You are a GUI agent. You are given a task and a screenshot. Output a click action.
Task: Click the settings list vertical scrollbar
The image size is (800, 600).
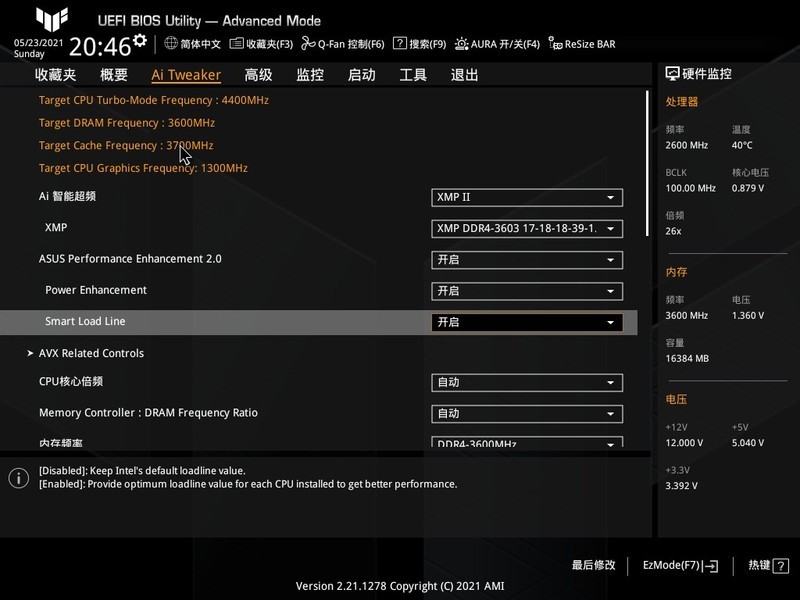(x=647, y=163)
